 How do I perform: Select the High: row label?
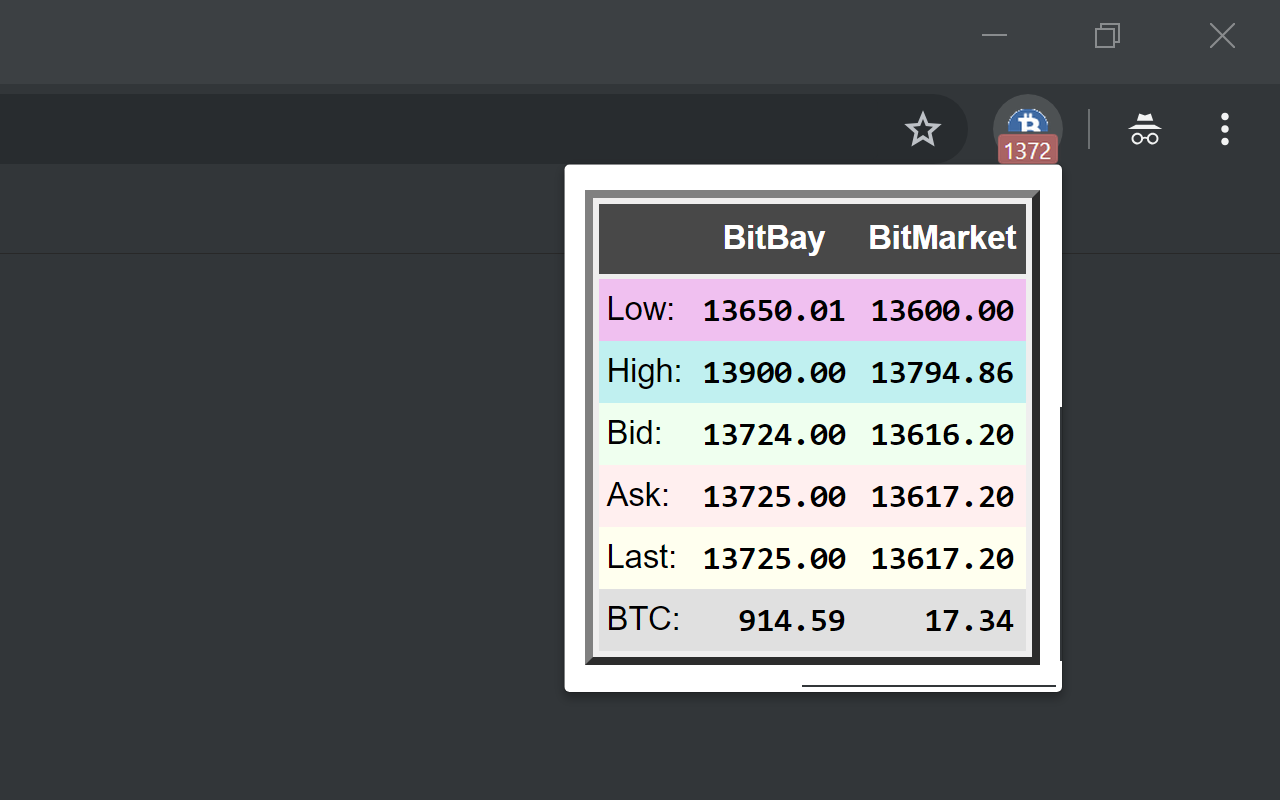point(644,371)
